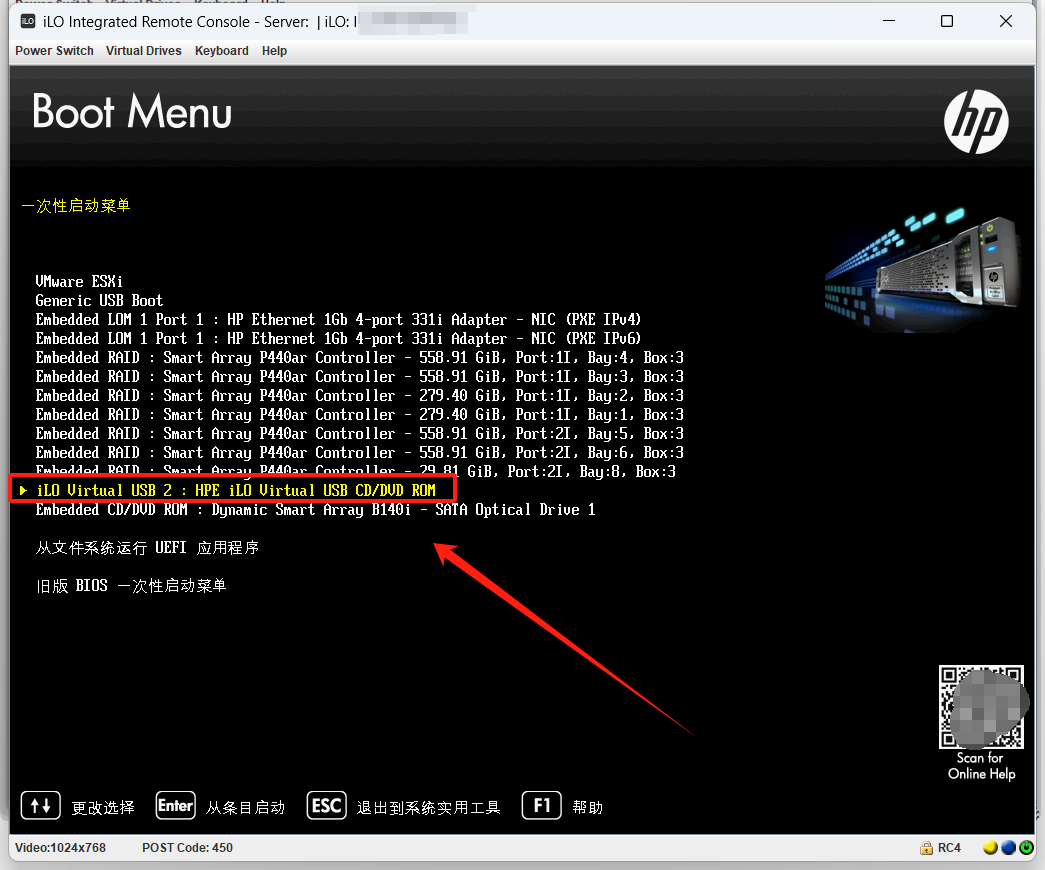Maximize the iLO Remote Console window
The height and width of the screenshot is (870, 1045).
click(946, 22)
